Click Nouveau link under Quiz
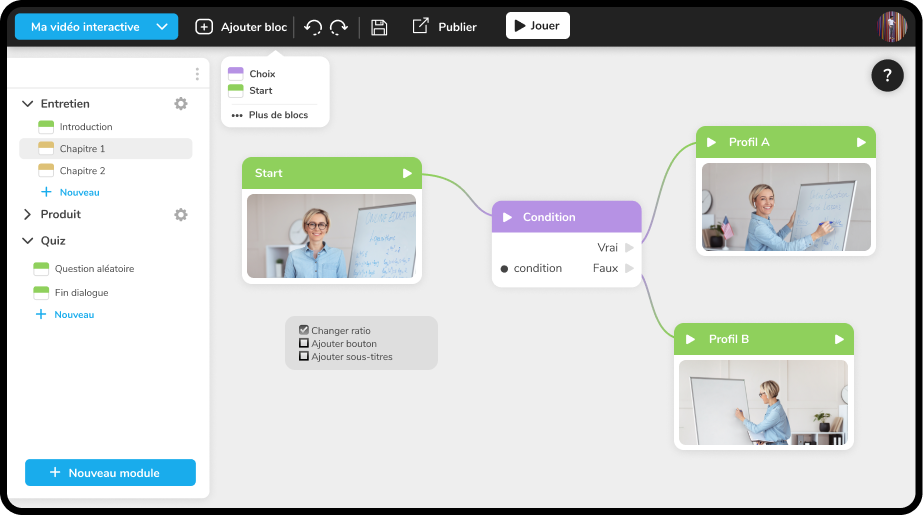Screen dimensions: 923x515 pos(74,315)
